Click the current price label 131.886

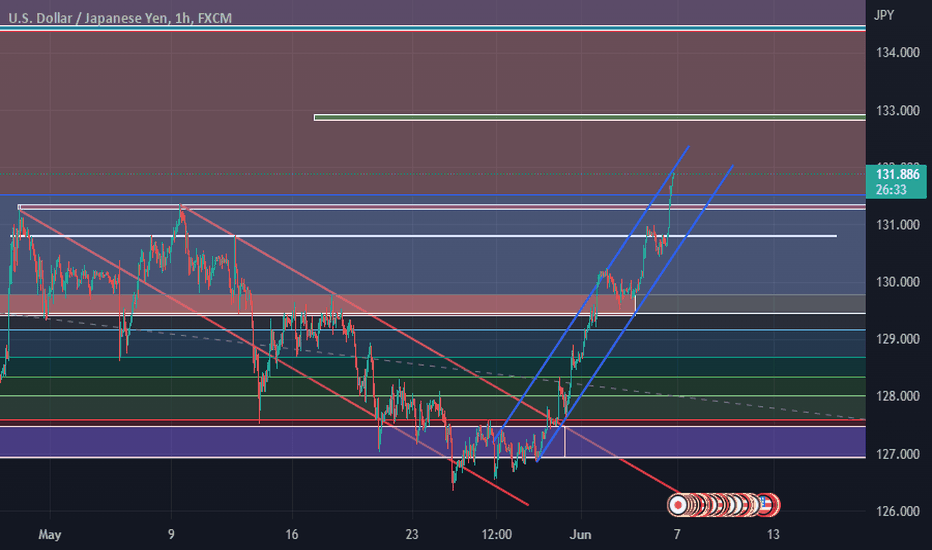pyautogui.click(x=898, y=174)
